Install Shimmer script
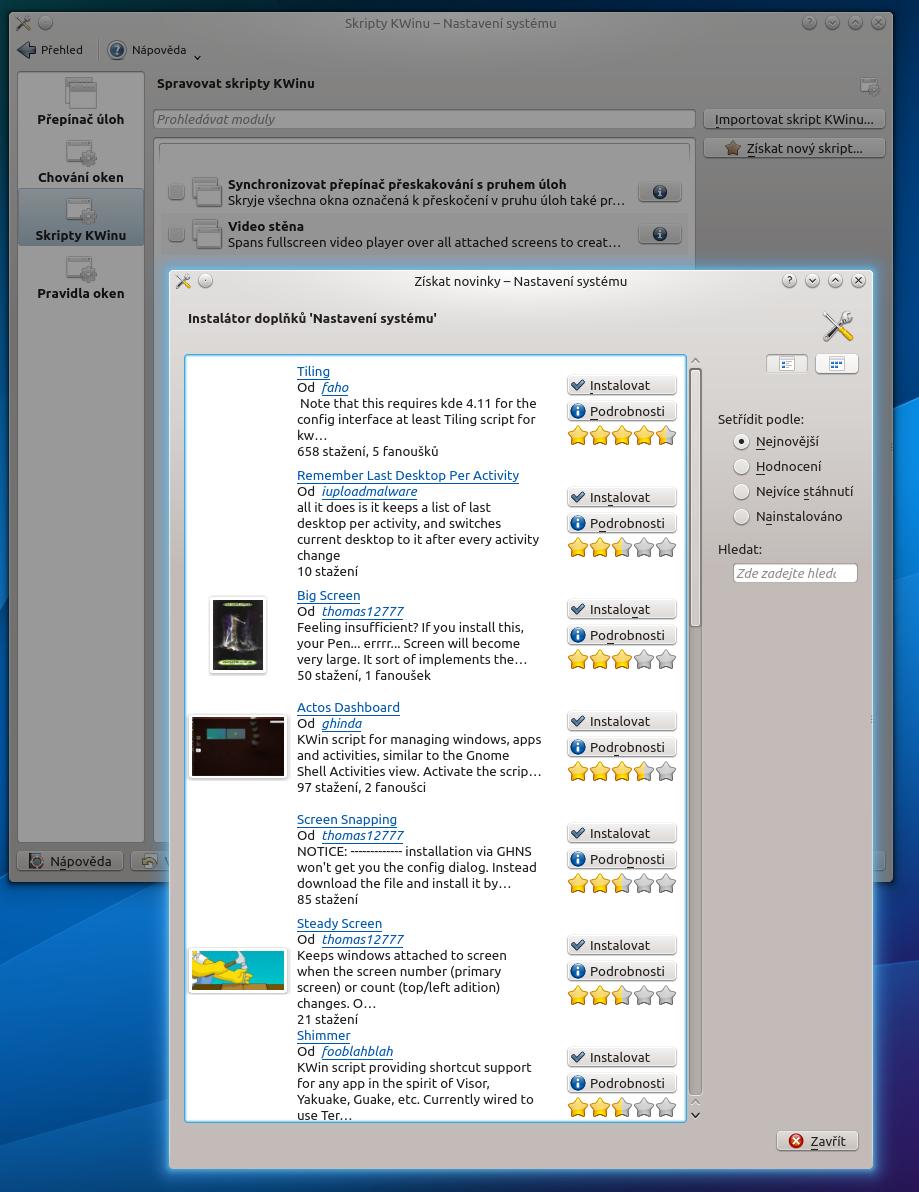919x1192 pixels. (x=622, y=1057)
